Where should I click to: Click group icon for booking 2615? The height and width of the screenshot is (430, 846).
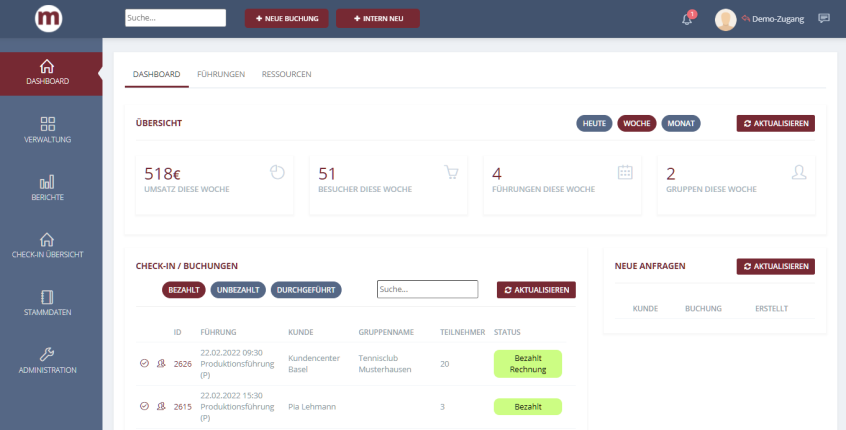click(159, 407)
